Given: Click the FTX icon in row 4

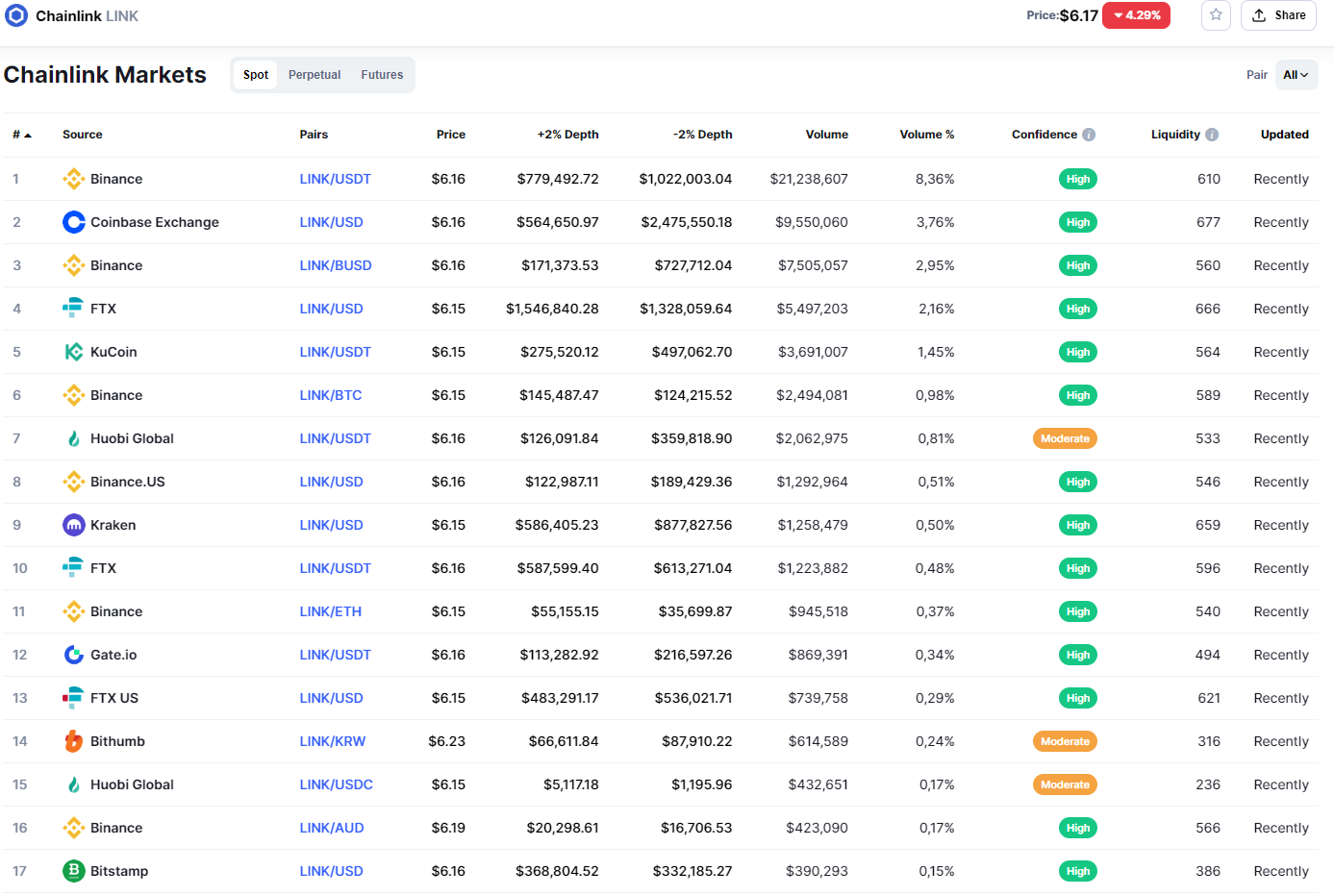Looking at the screenshot, I should coord(73,309).
